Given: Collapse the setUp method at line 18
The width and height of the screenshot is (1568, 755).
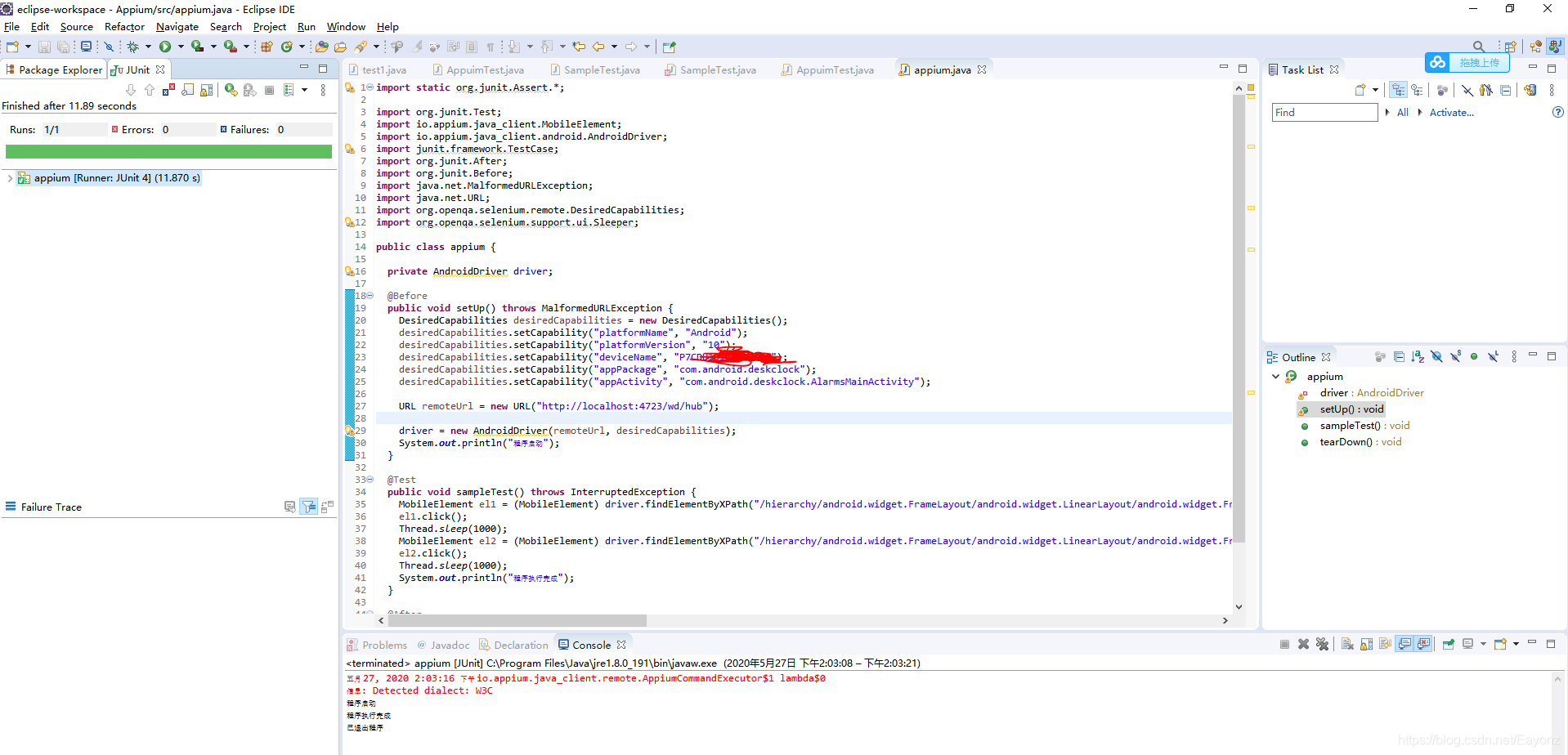Looking at the screenshot, I should 370,296.
